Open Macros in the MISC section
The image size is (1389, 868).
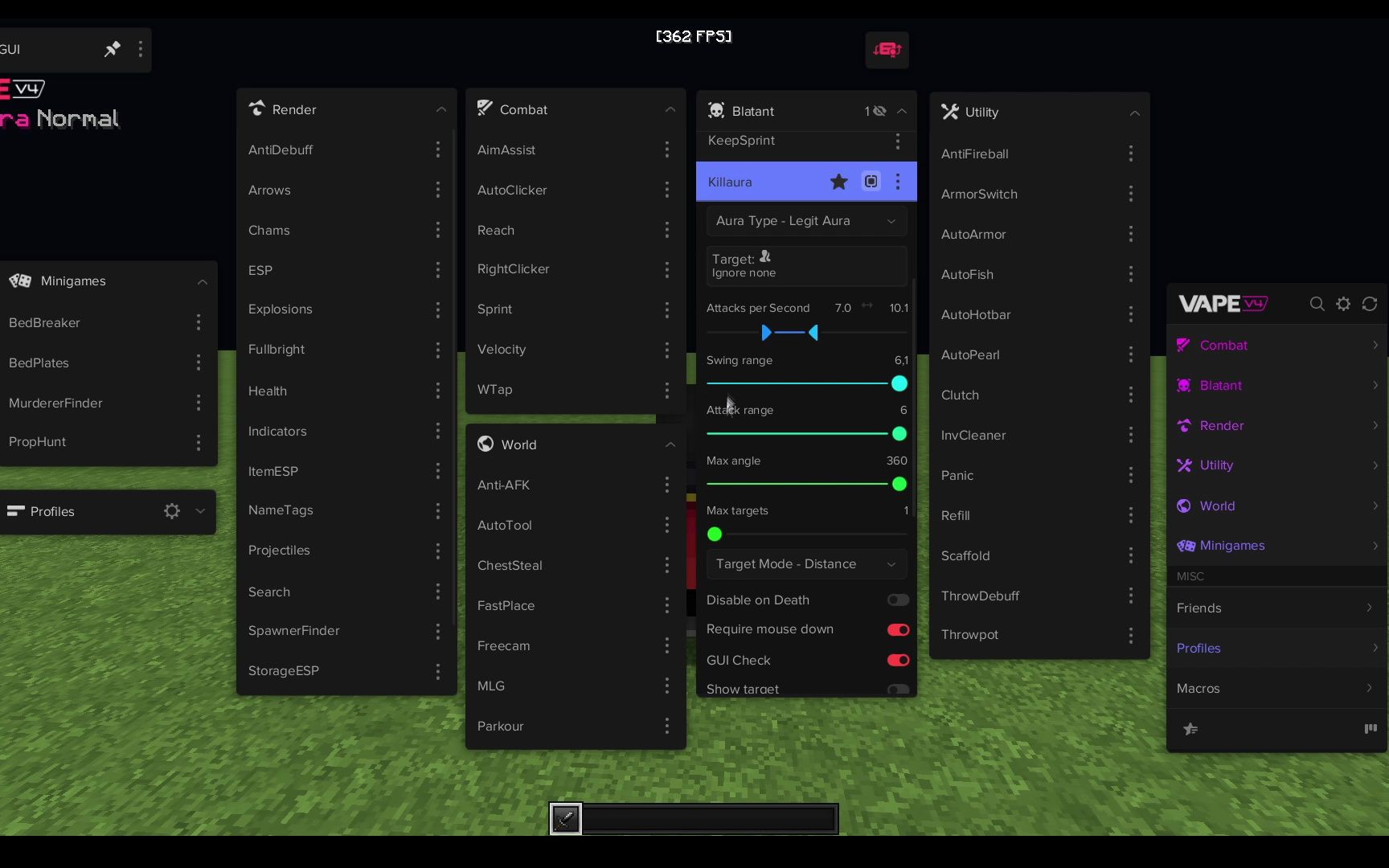pyautogui.click(x=1277, y=688)
